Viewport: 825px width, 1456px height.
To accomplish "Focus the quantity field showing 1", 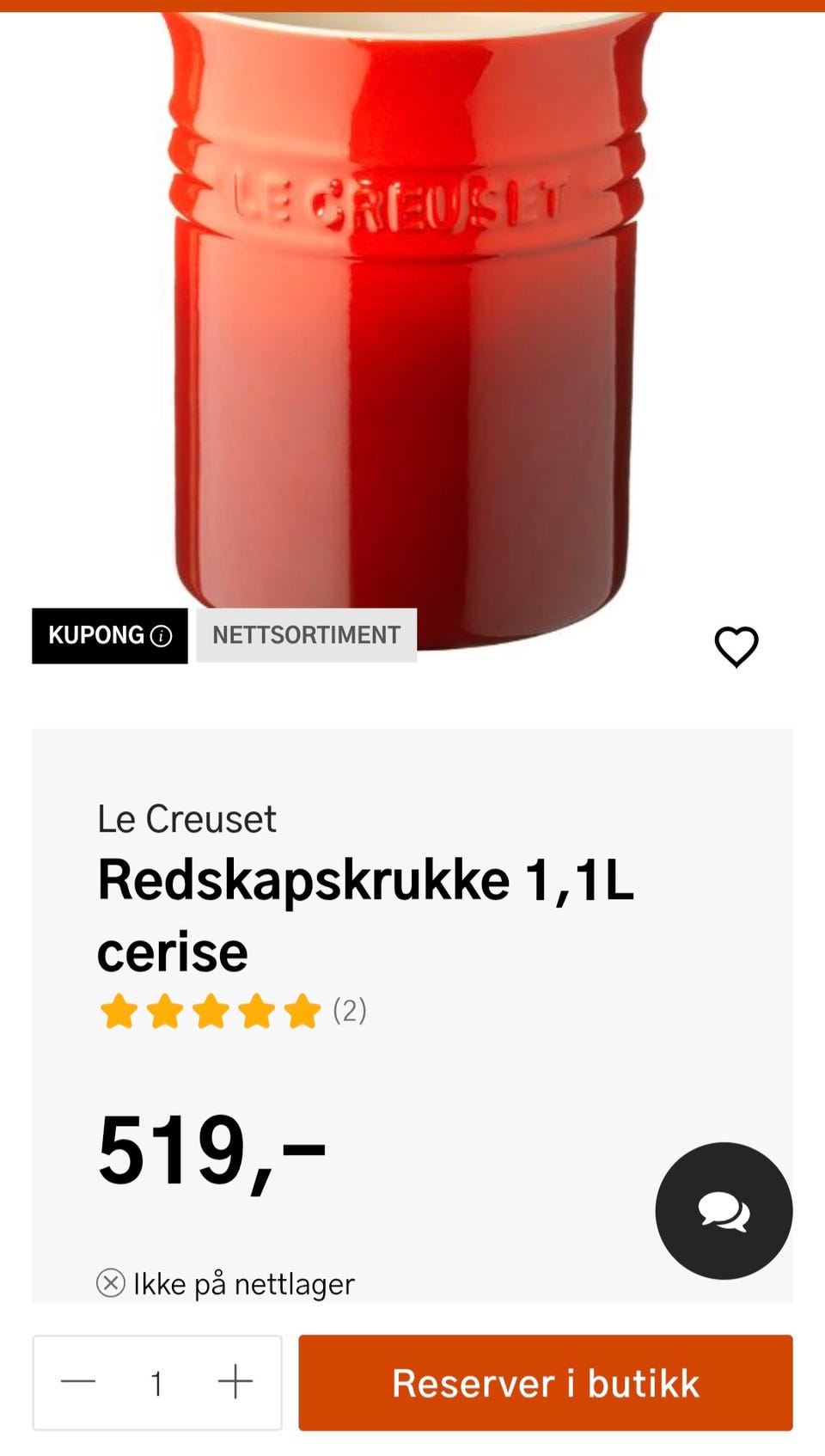I will tap(156, 1384).
